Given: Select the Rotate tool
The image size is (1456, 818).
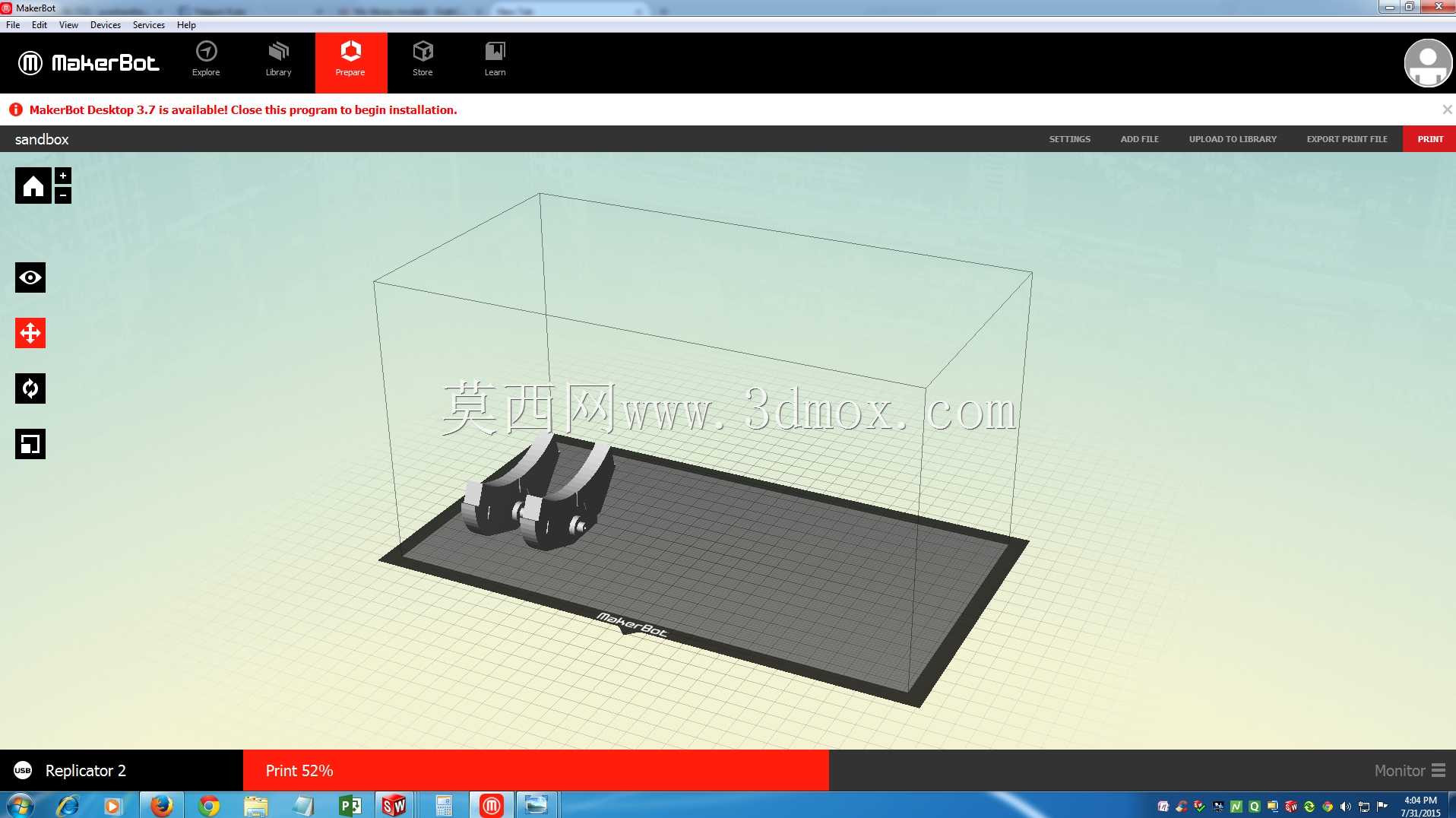Looking at the screenshot, I should point(30,388).
